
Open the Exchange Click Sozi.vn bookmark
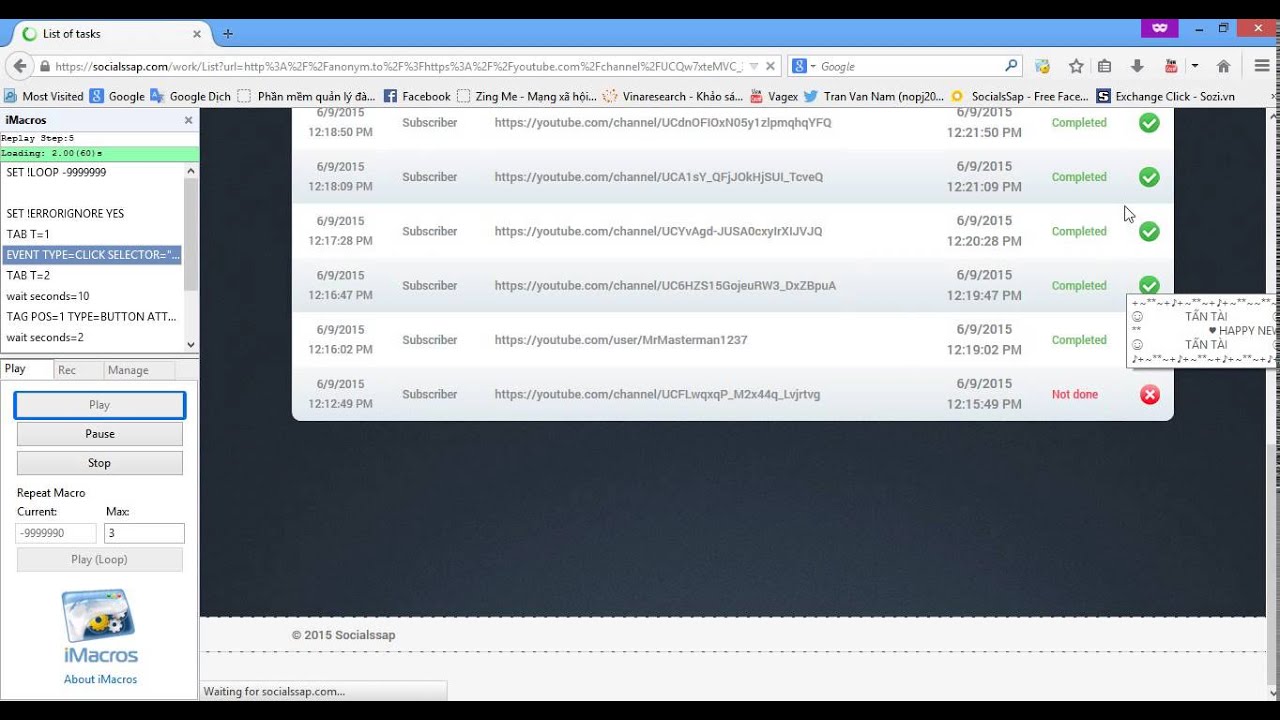[1166, 96]
